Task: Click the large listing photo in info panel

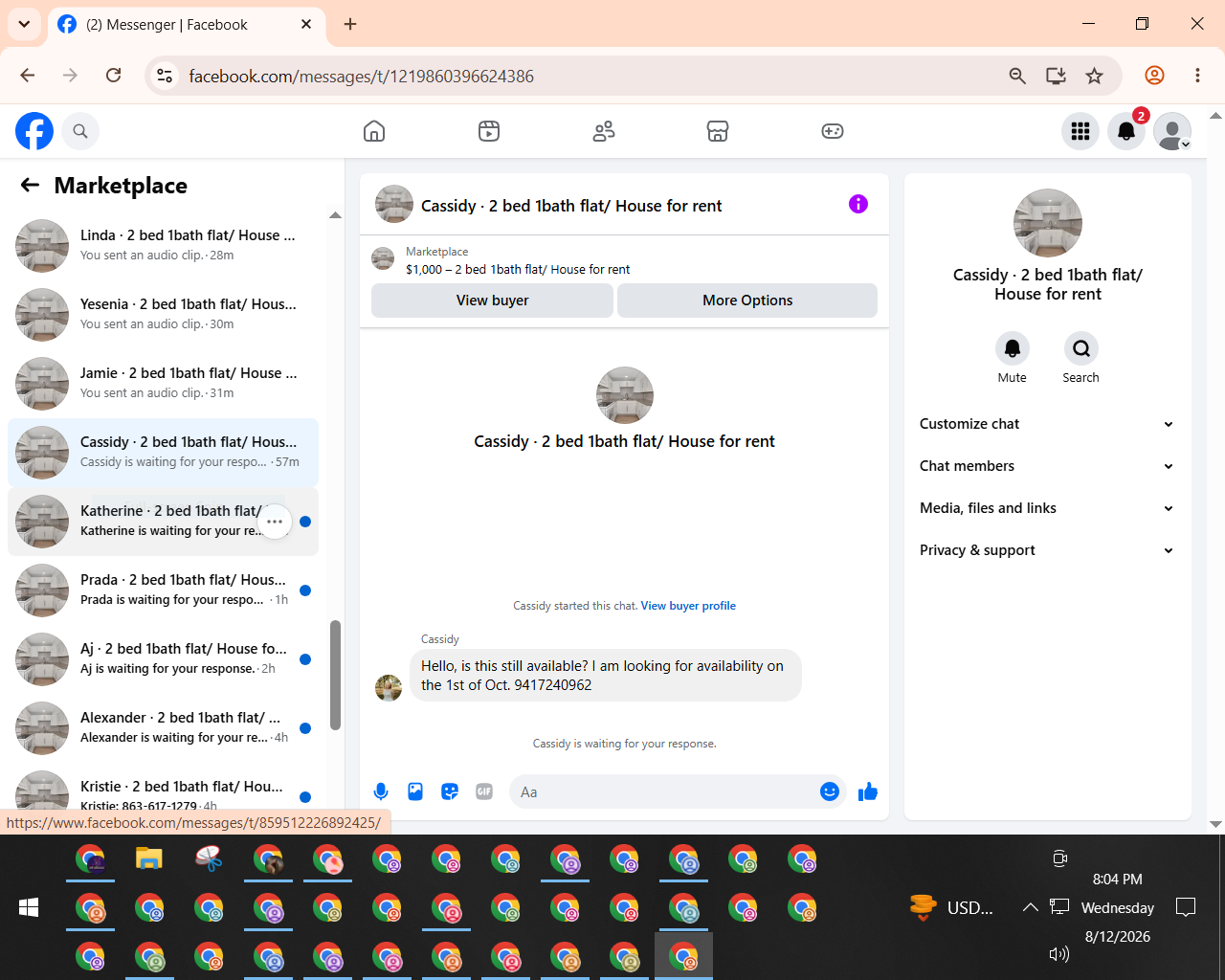Action: (x=1048, y=223)
